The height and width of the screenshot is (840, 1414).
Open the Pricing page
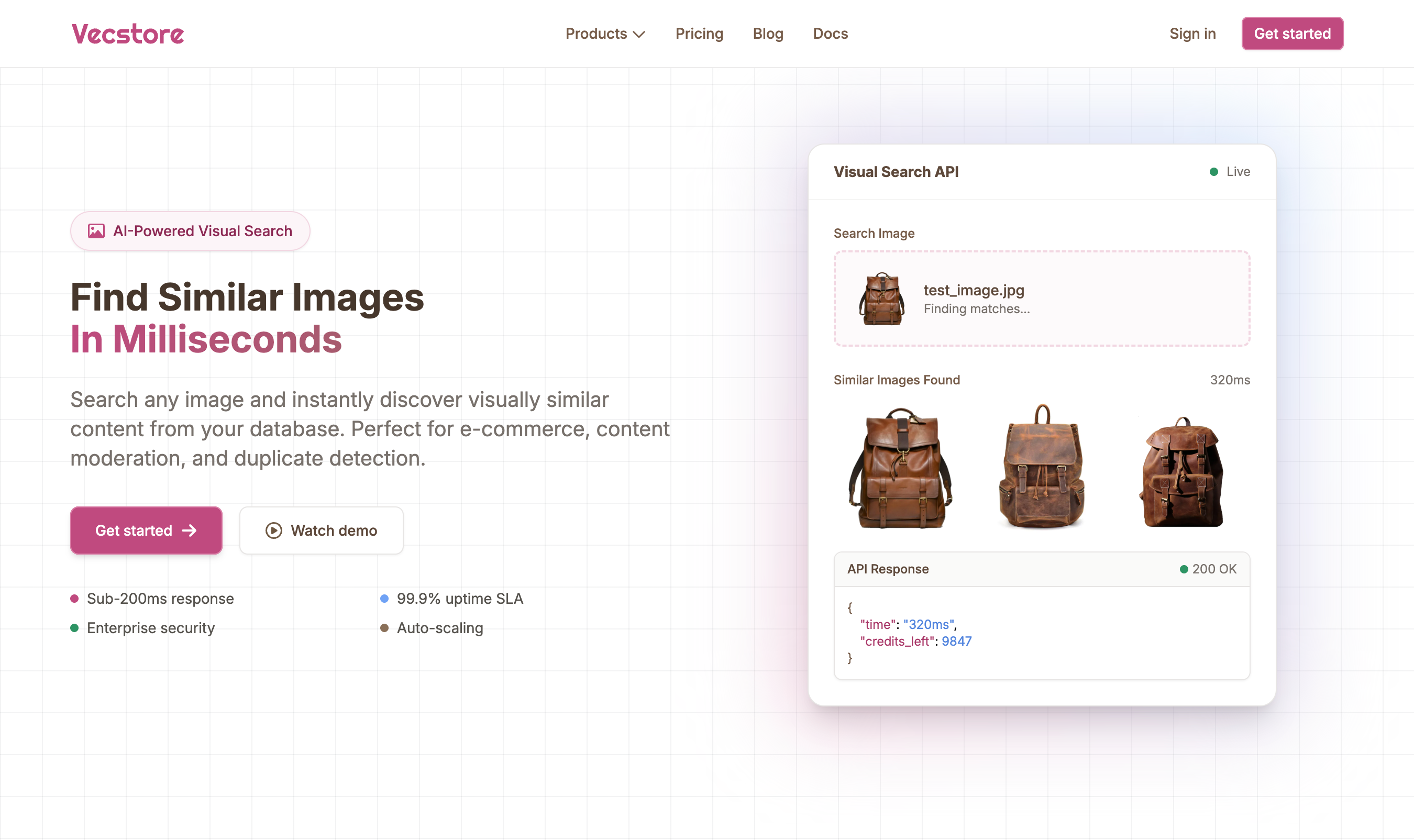(x=699, y=34)
